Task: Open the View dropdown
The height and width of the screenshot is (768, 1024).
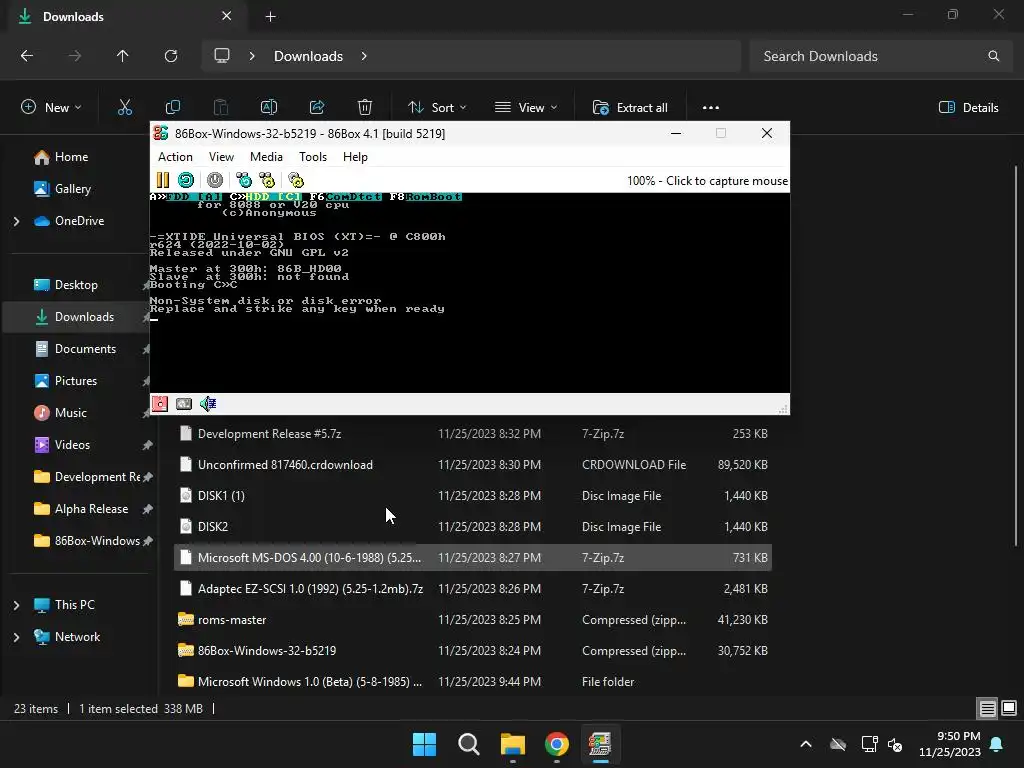Action: [x=526, y=108]
